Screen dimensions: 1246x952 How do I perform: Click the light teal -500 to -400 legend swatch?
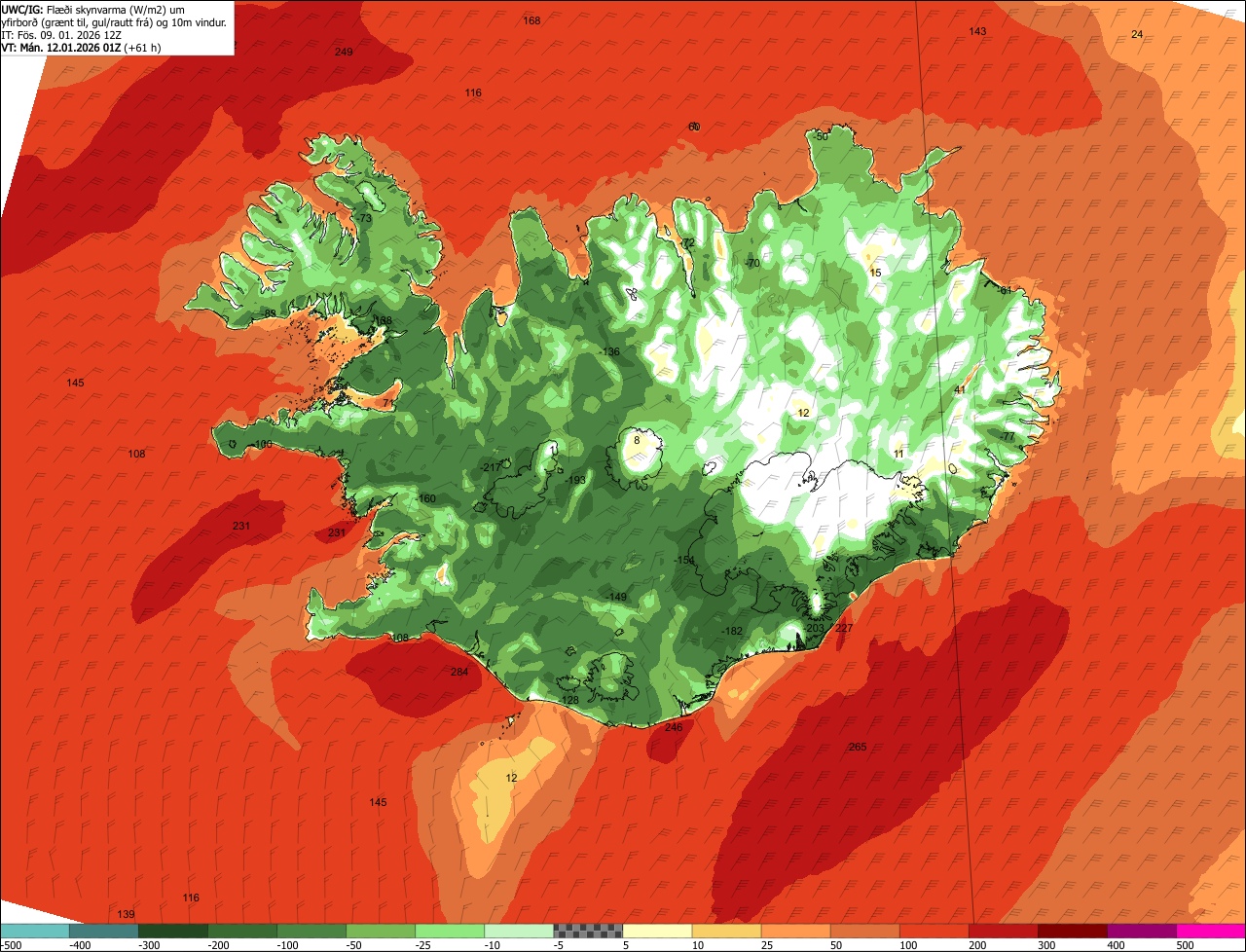34,931
